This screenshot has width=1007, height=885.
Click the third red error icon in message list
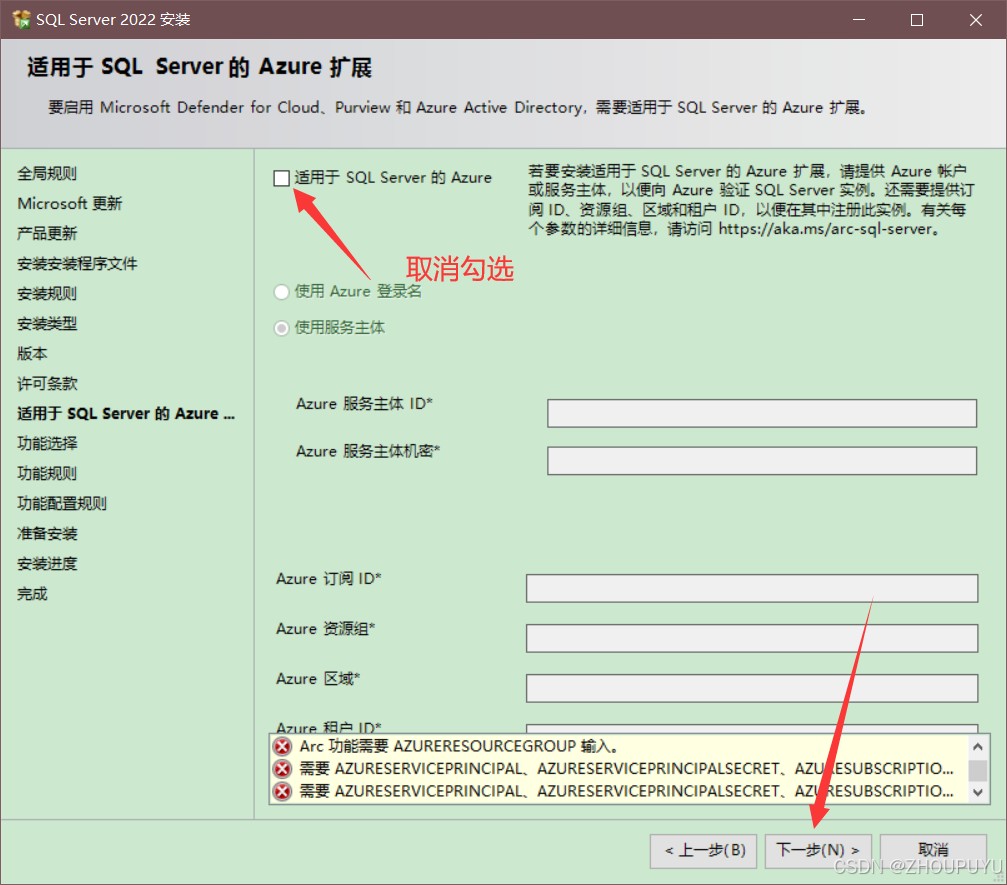click(x=282, y=791)
